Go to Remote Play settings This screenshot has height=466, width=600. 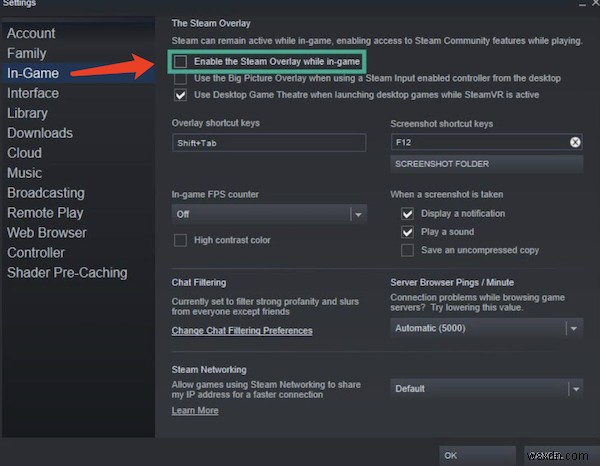tap(45, 213)
